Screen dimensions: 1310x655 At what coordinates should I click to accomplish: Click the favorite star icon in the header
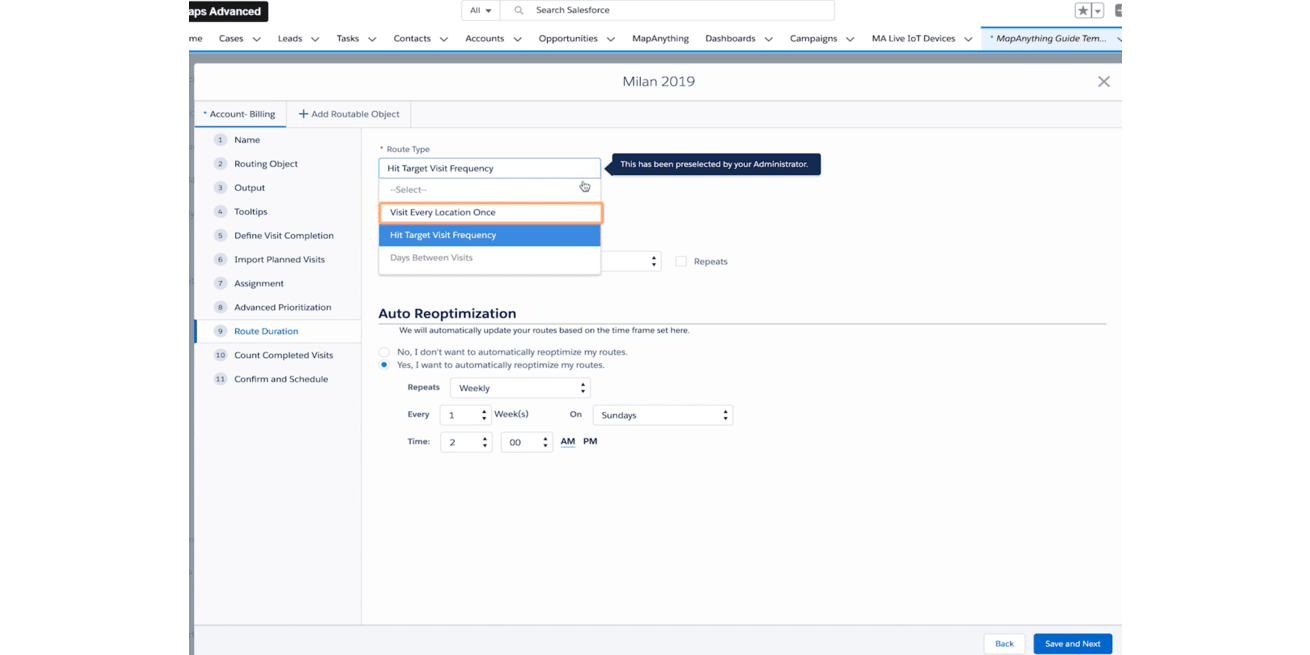[x=1081, y=10]
